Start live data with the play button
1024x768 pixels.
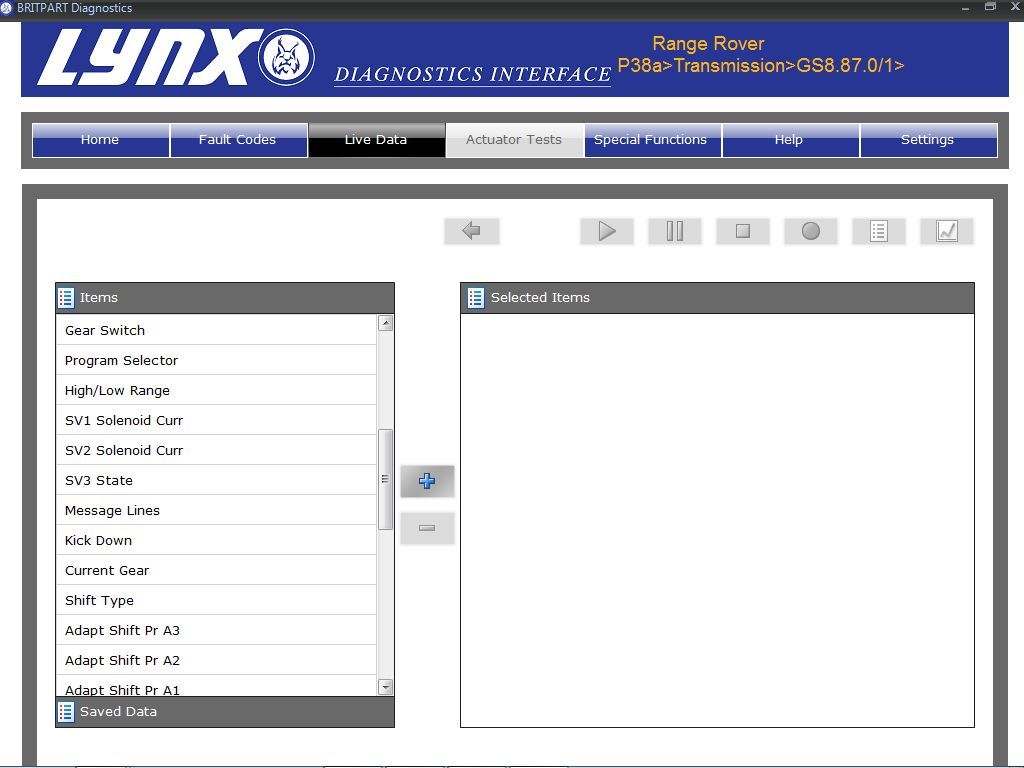(x=607, y=231)
